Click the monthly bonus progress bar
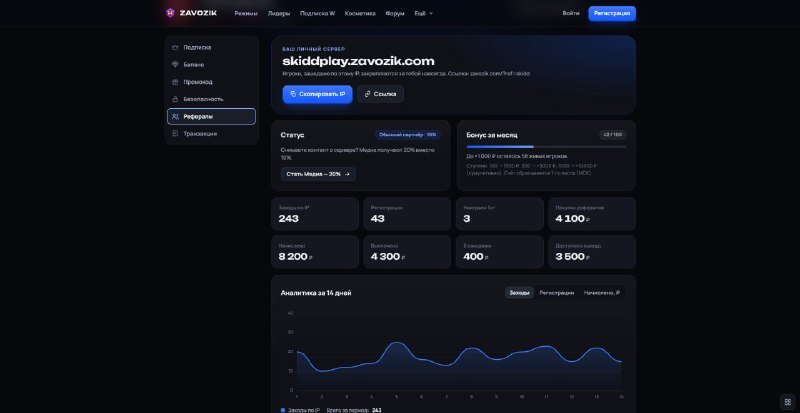Image resolution: width=800 pixels, height=413 pixels. [546, 147]
